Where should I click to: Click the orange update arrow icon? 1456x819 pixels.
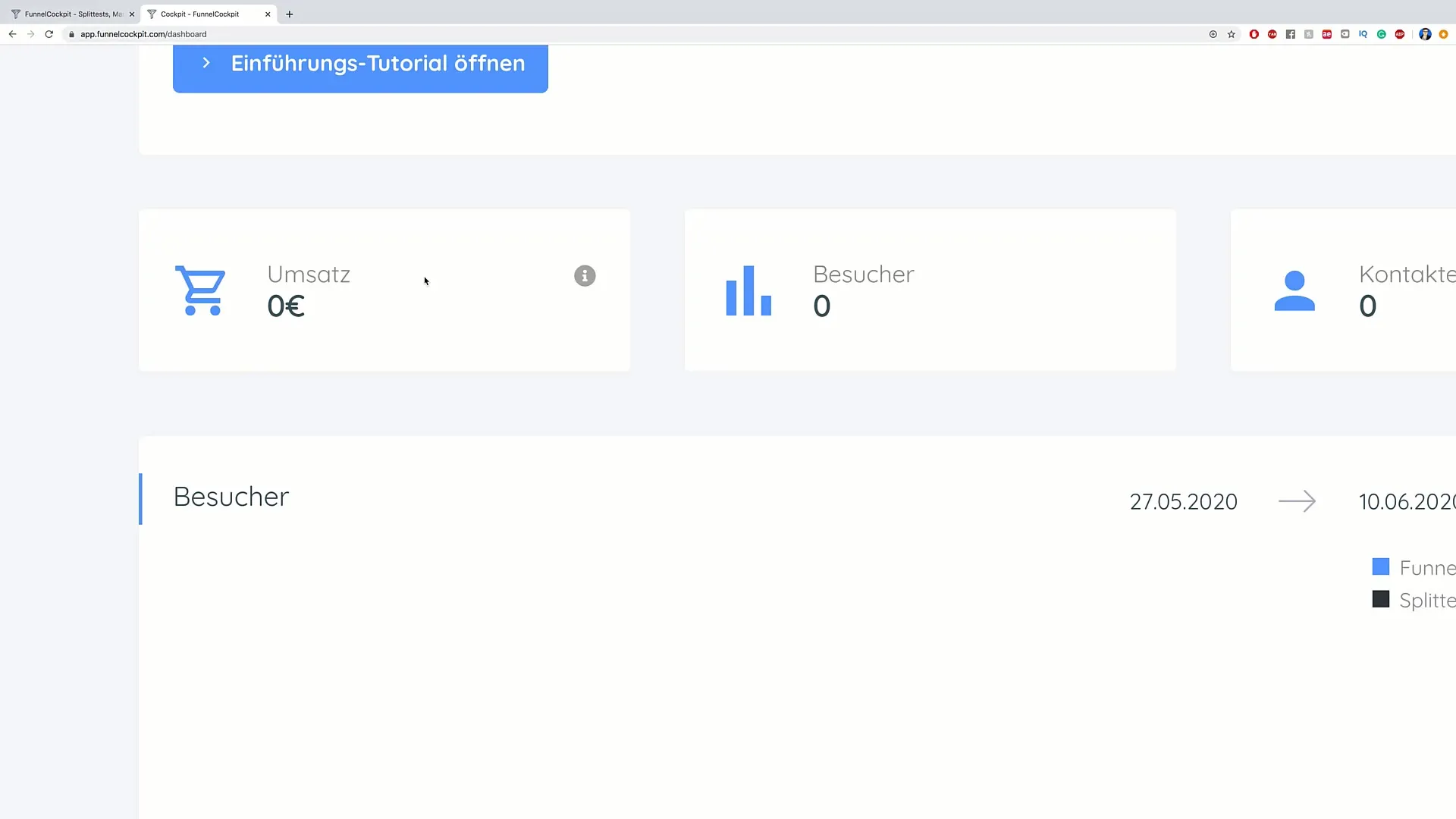(1444, 34)
